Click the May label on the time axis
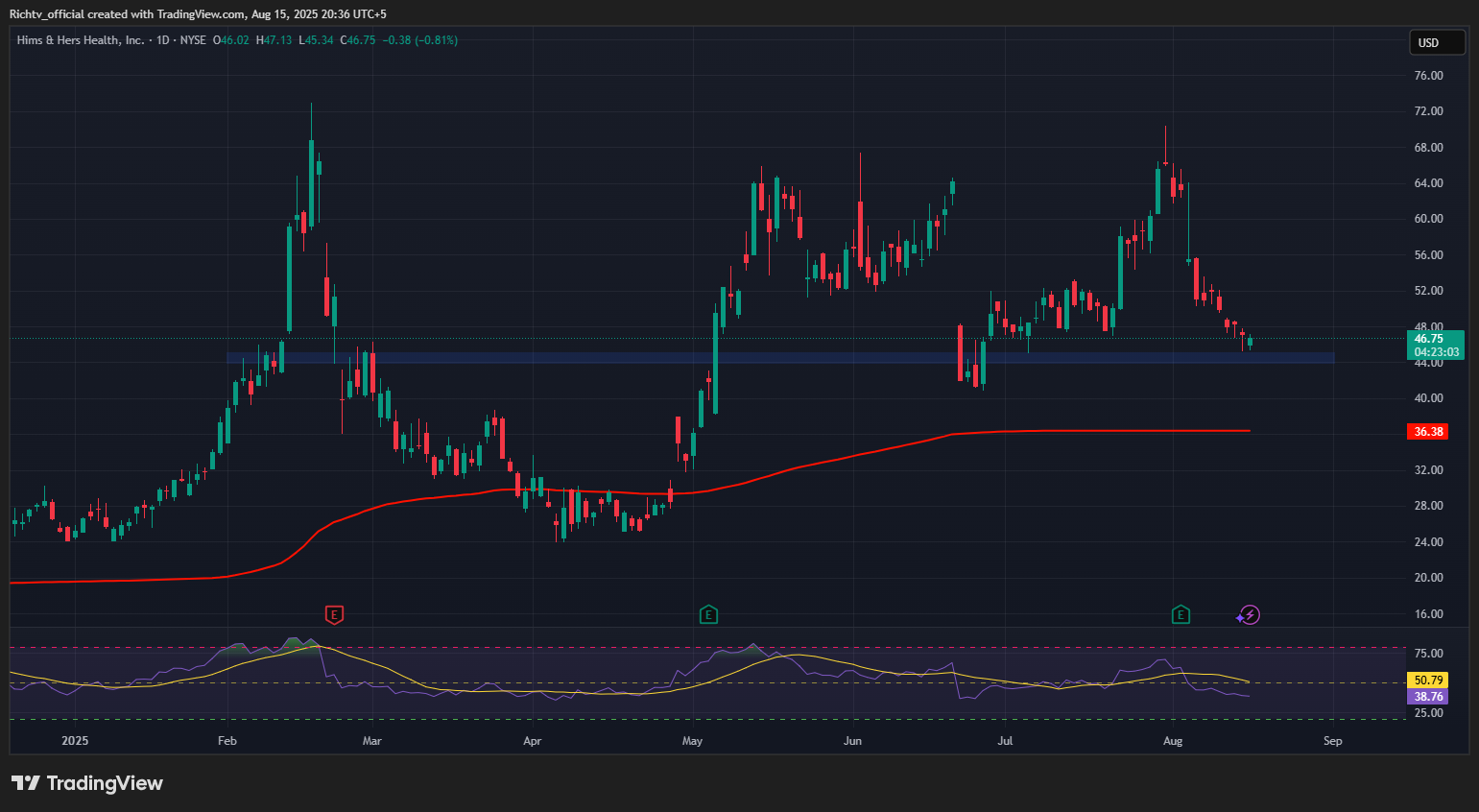 coord(692,741)
